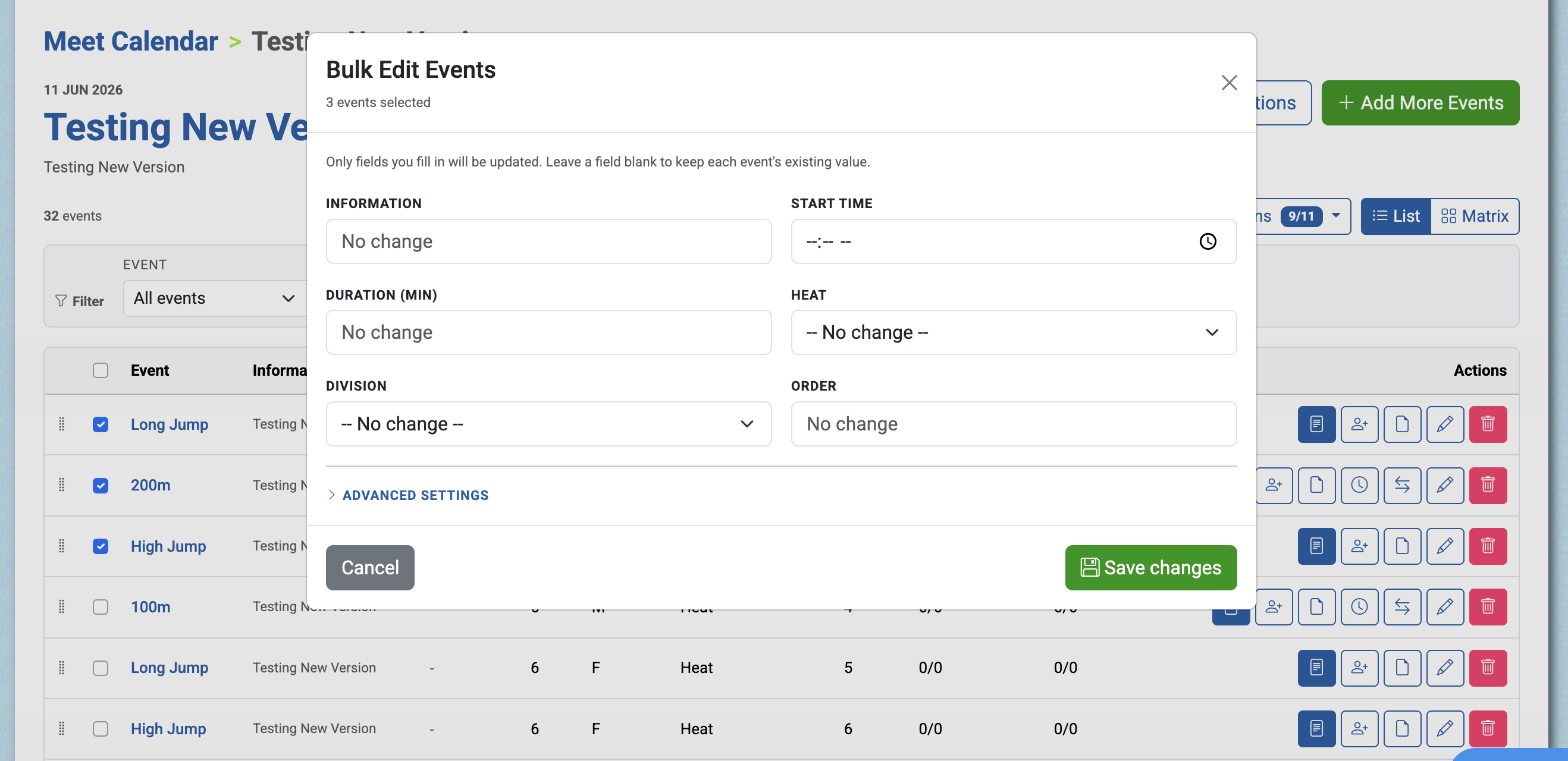Click results sheet icon in first Long Jump row
The height and width of the screenshot is (761, 1568).
(x=1316, y=424)
